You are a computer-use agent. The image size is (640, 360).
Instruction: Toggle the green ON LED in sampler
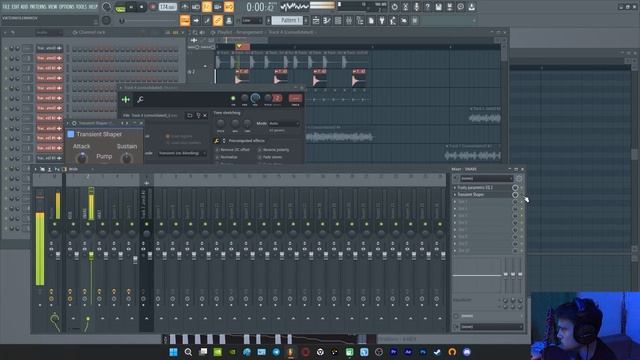point(233,98)
